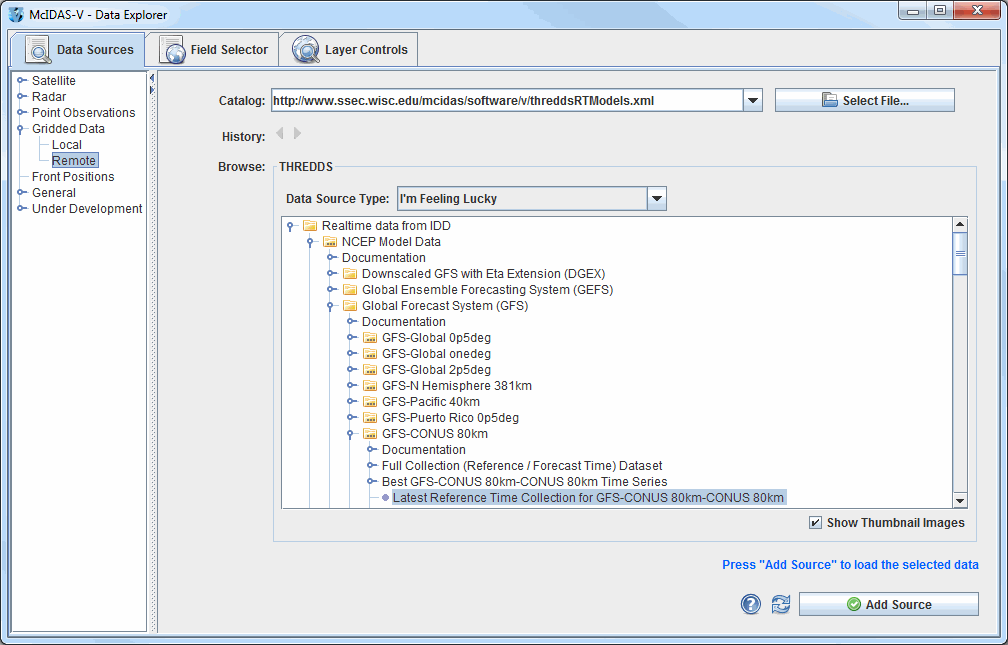1008x645 pixels.
Task: Click the refresh arrows icon
Action: coord(780,604)
